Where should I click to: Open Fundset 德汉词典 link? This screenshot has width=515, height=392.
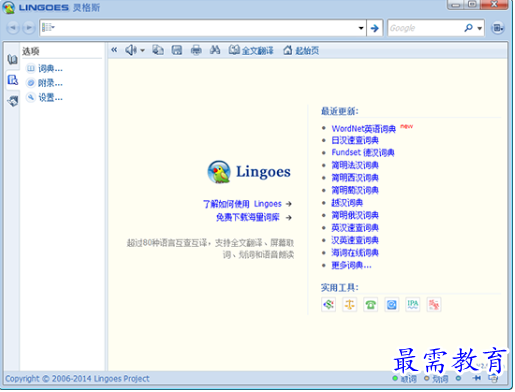(363, 153)
